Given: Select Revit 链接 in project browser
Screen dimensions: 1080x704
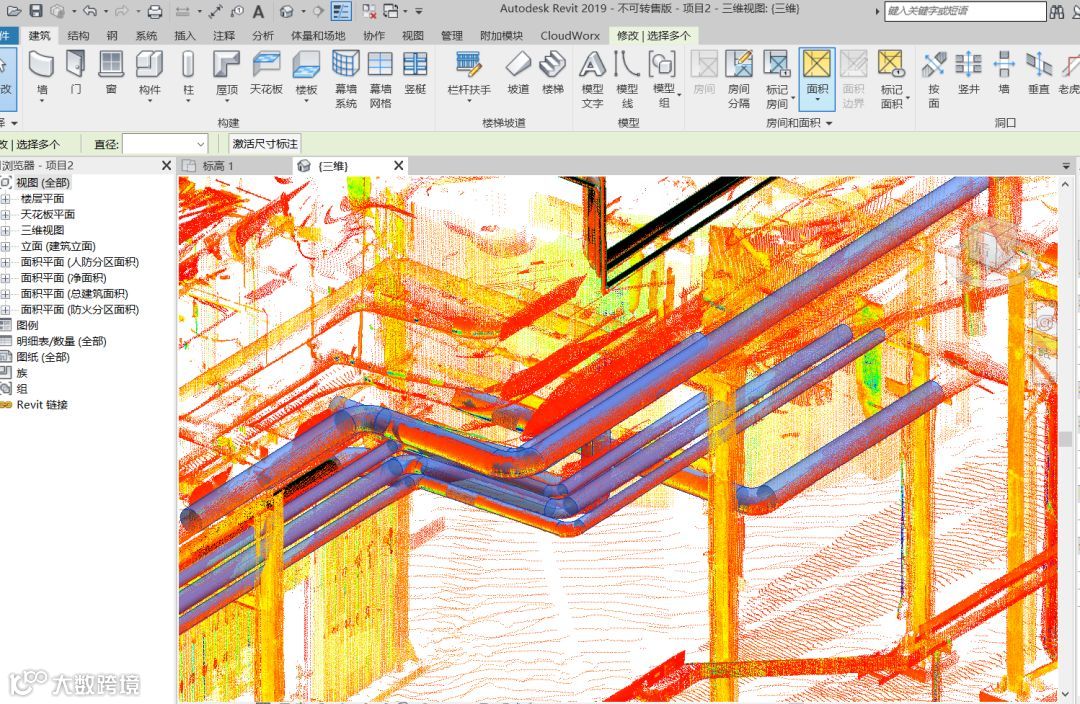Looking at the screenshot, I should click(x=42, y=404).
